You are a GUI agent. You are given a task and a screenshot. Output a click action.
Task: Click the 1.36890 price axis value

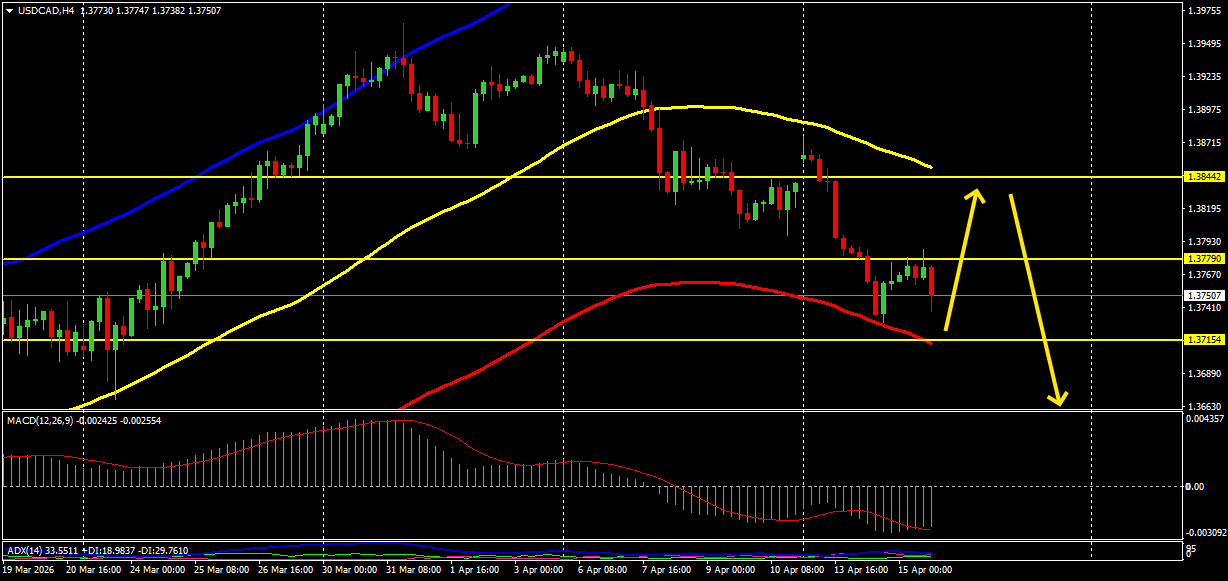pos(1204,374)
